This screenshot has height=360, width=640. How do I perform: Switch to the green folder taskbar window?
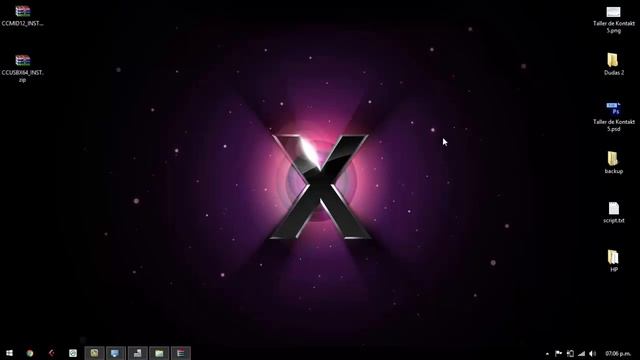point(159,353)
